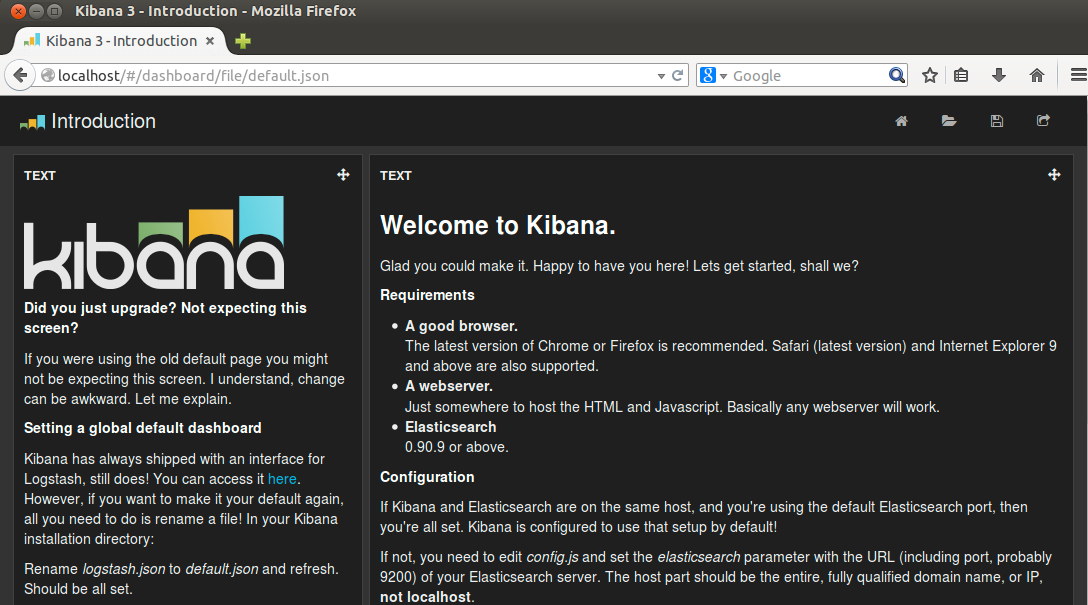Click the 'Welcome to Kibana.' heading
The width and height of the screenshot is (1088, 605).
tap(498, 225)
